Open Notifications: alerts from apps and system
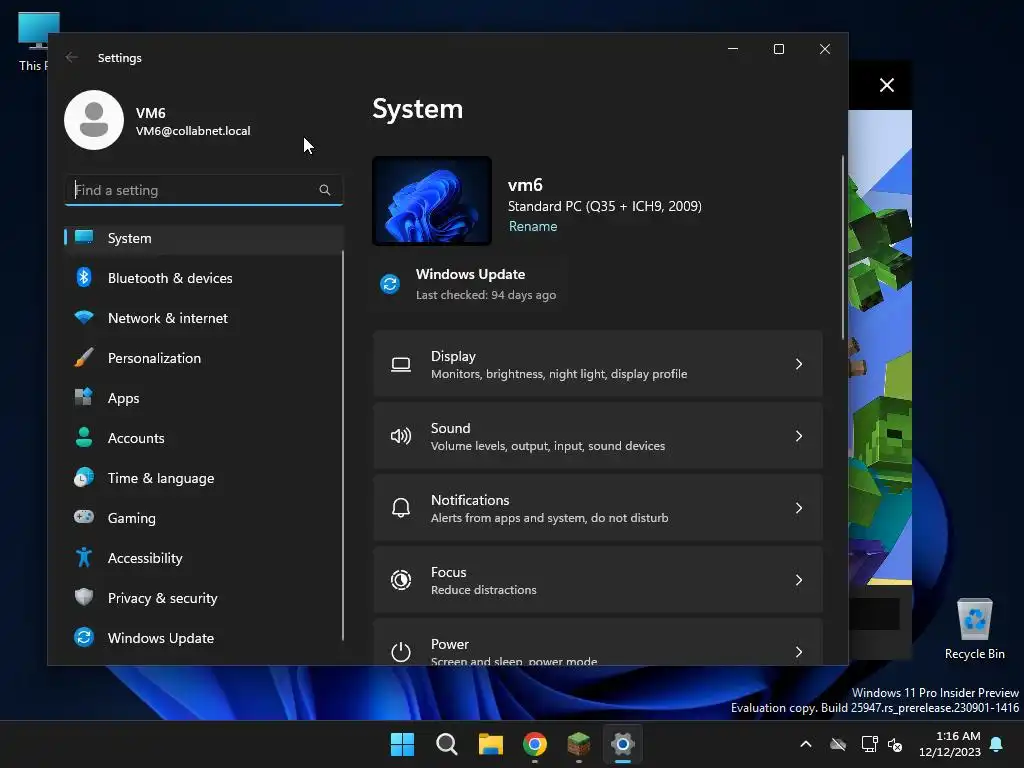The width and height of the screenshot is (1024, 768). 598,508
